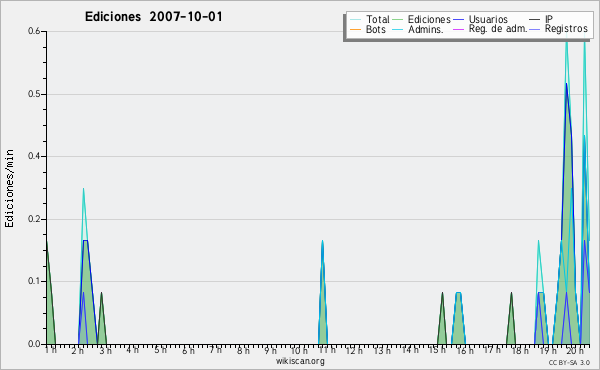Click the Registros legend label

click(566, 29)
